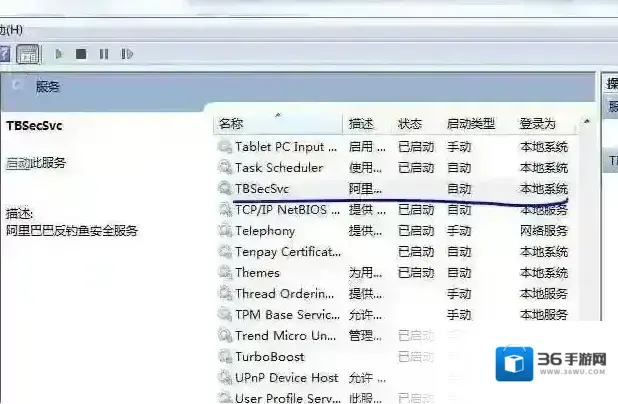Select the Thread Orderin... service
The image size is (618, 404).
(x=394, y=293)
